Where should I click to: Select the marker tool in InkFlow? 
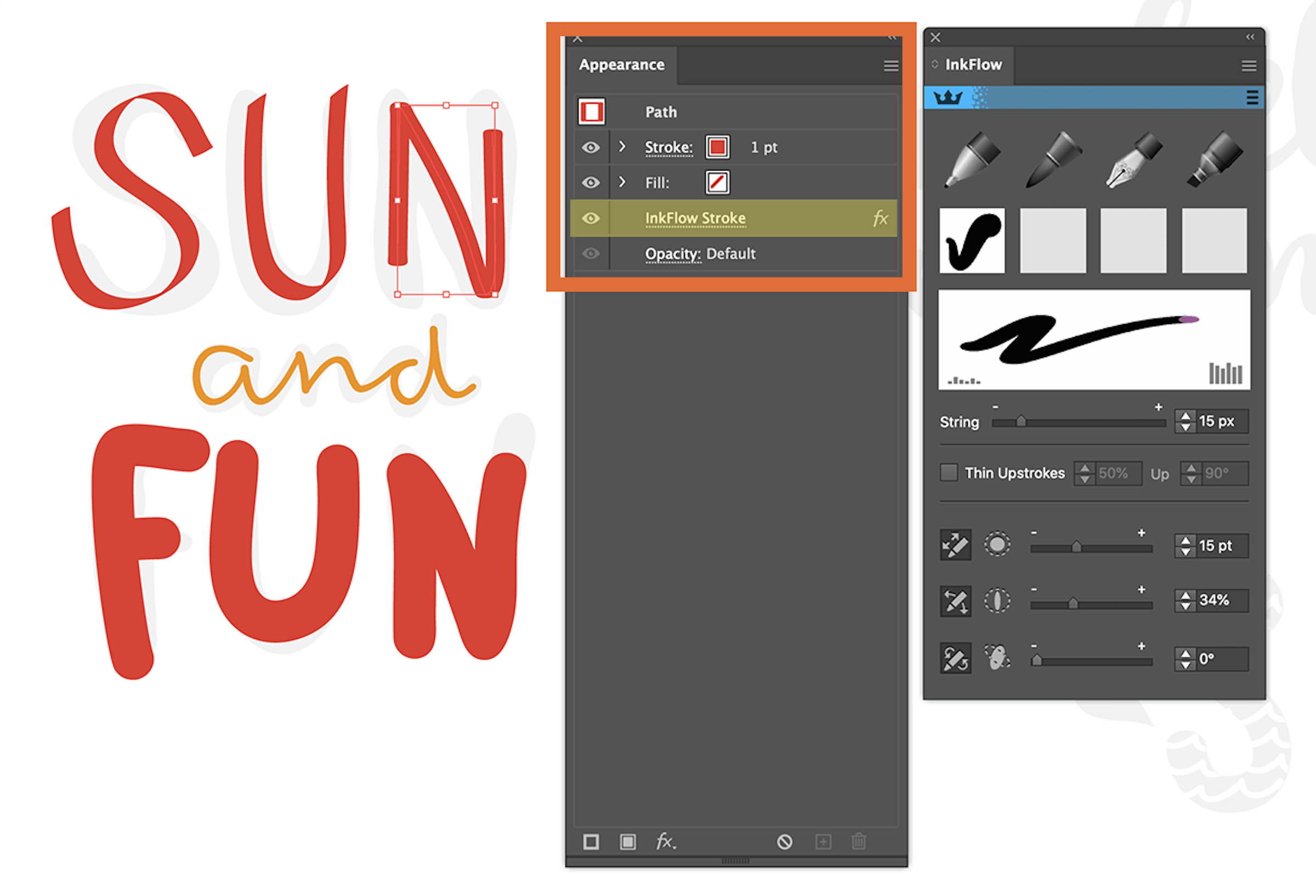click(1215, 161)
